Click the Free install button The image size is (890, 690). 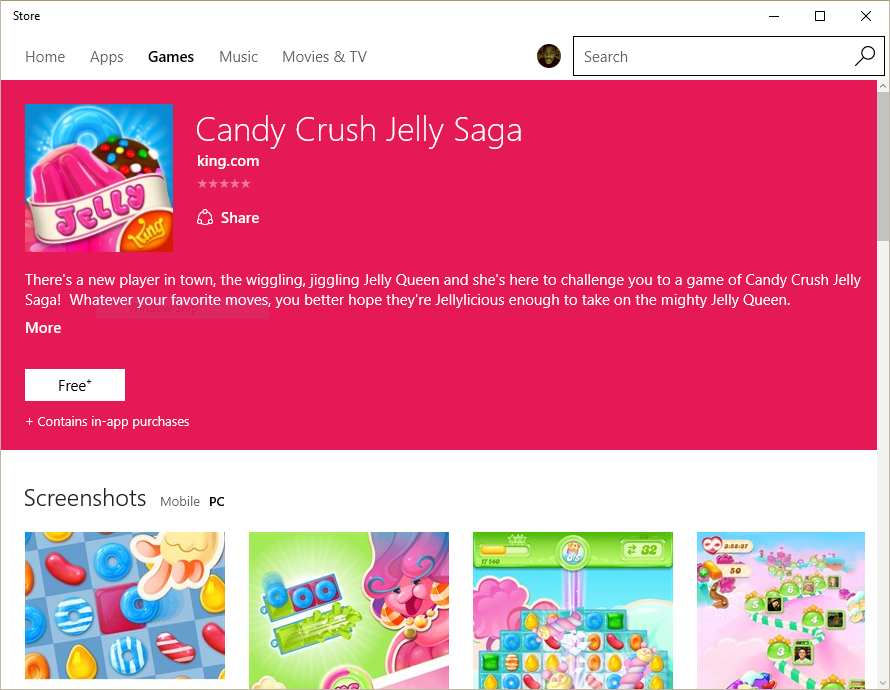coord(75,385)
